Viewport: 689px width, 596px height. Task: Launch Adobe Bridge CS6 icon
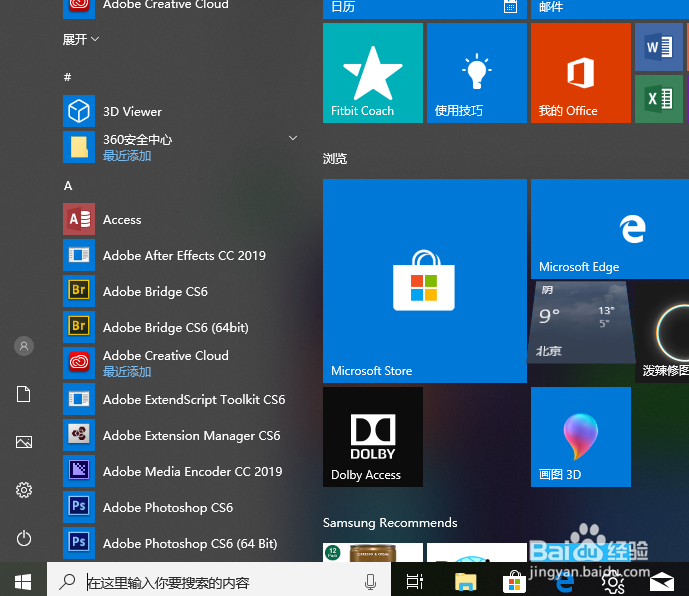click(x=79, y=291)
